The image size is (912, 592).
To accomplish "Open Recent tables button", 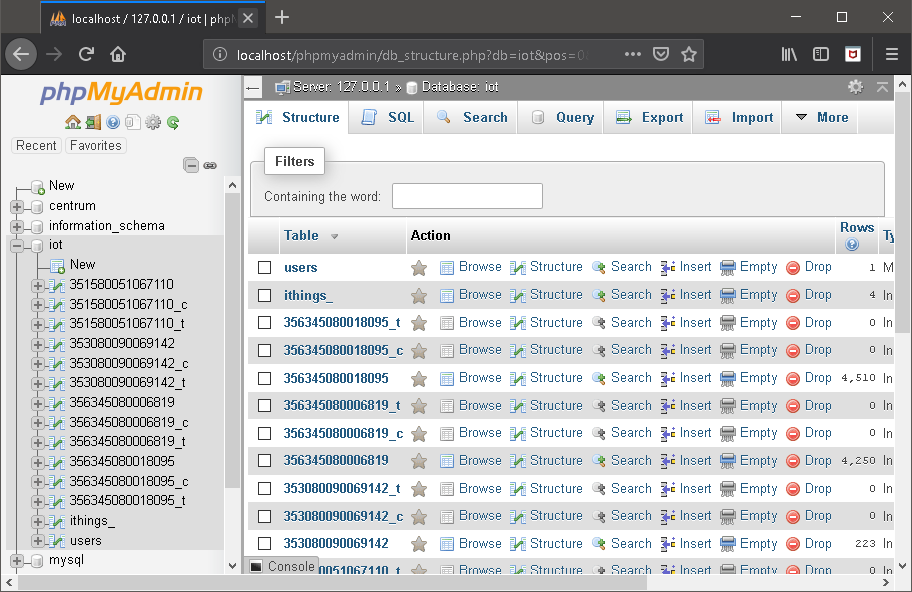I will tap(36, 145).
